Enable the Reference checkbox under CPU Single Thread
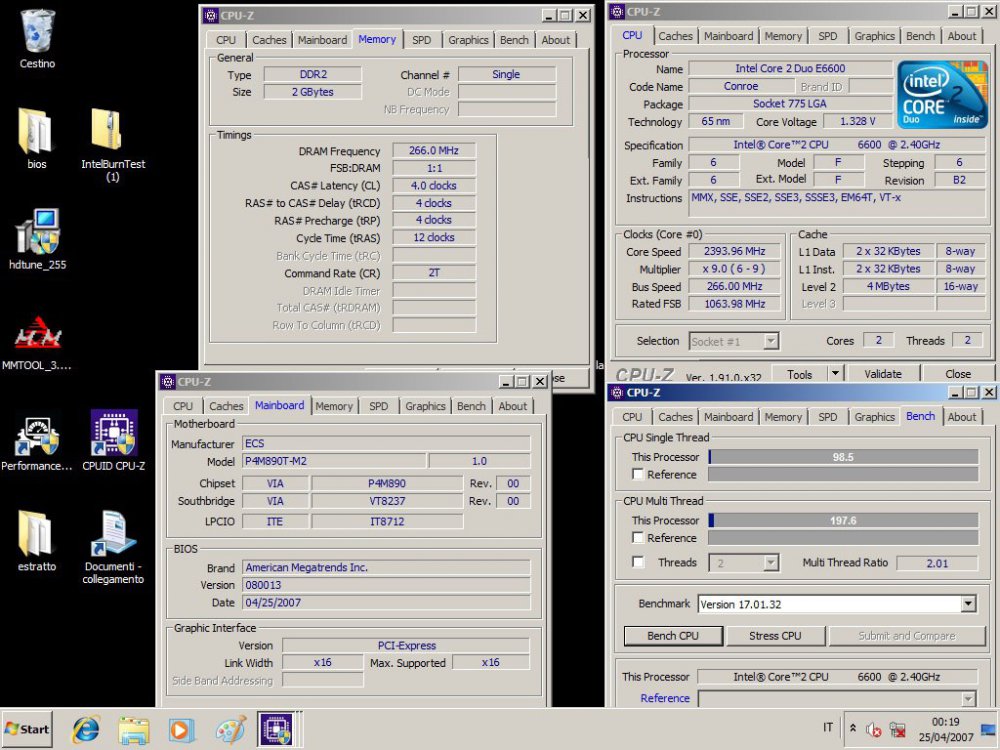This screenshot has width=1000, height=750. click(x=637, y=474)
